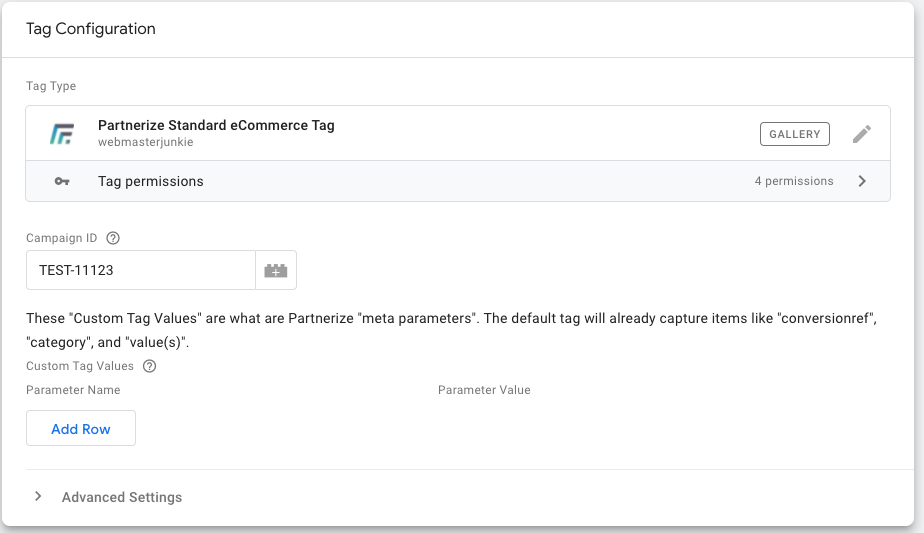Select the Partnerize Standard eCommerce Tag title
The height and width of the screenshot is (533, 924).
coord(216,126)
